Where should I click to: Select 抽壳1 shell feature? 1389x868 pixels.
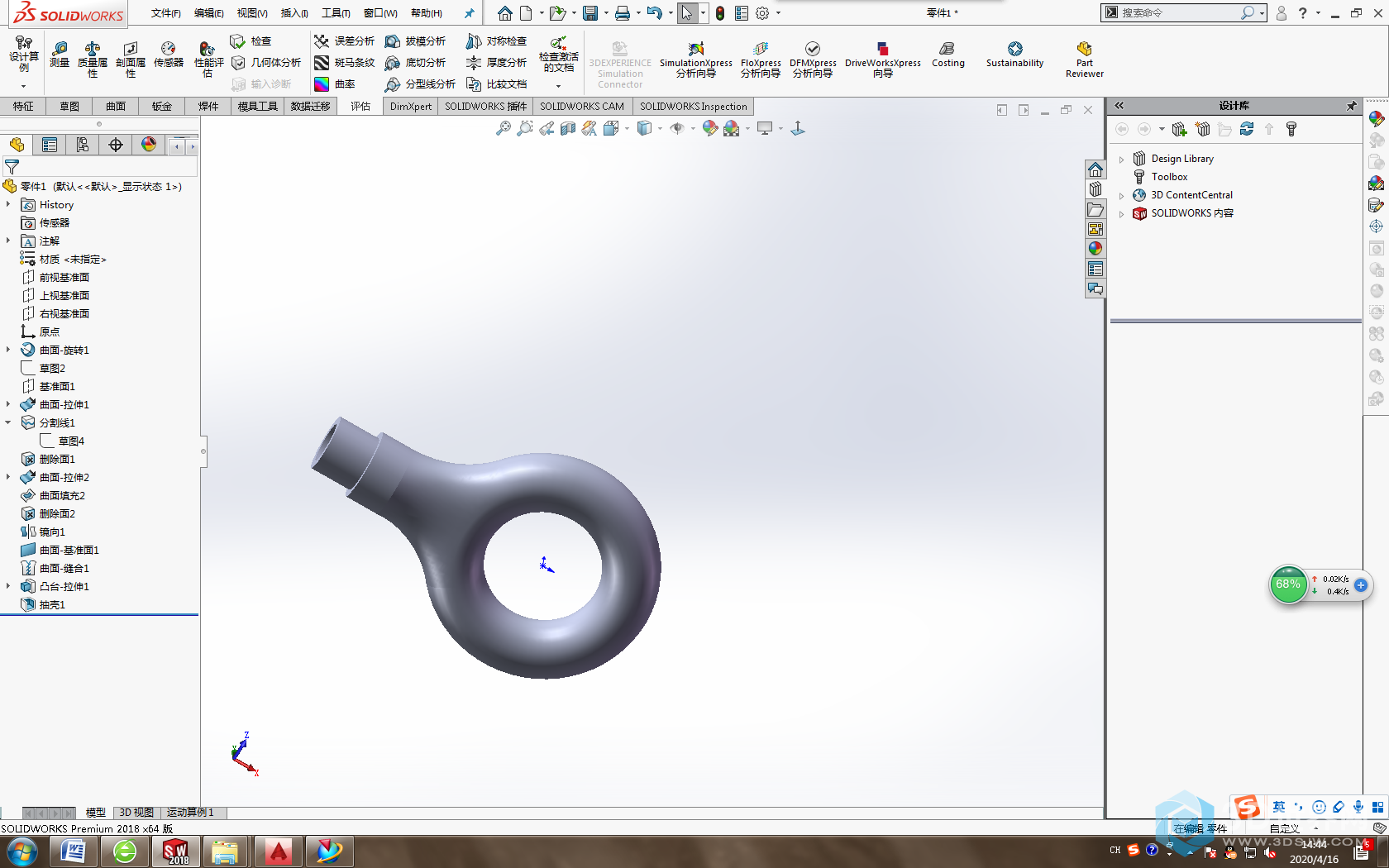pyautogui.click(x=43, y=604)
